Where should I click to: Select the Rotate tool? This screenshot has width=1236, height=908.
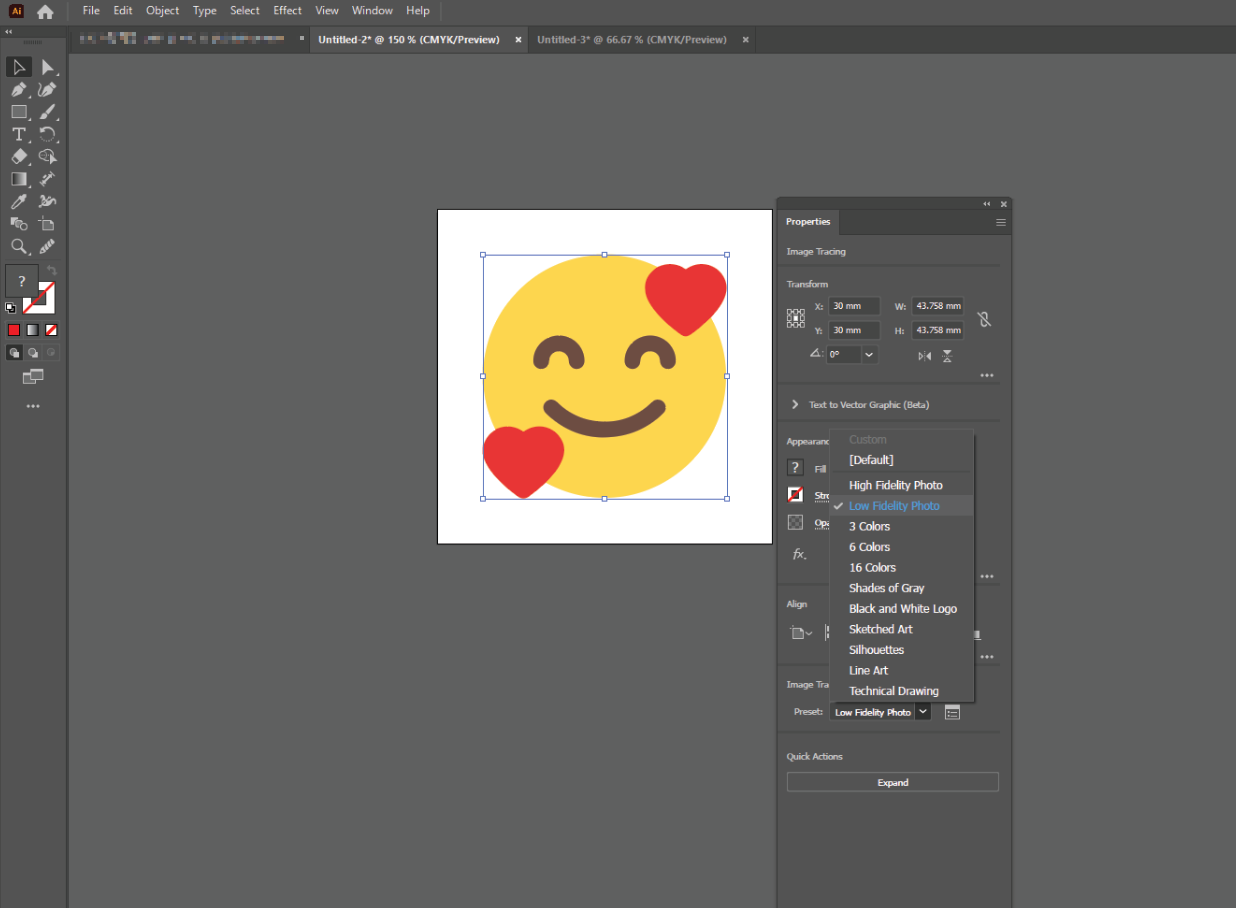coord(47,134)
